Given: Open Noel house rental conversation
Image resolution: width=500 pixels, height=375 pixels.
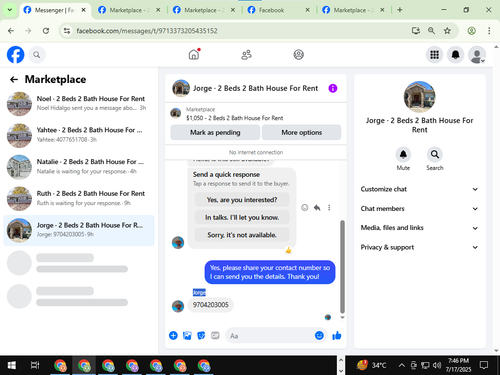Looking at the screenshot, I should point(79,103).
